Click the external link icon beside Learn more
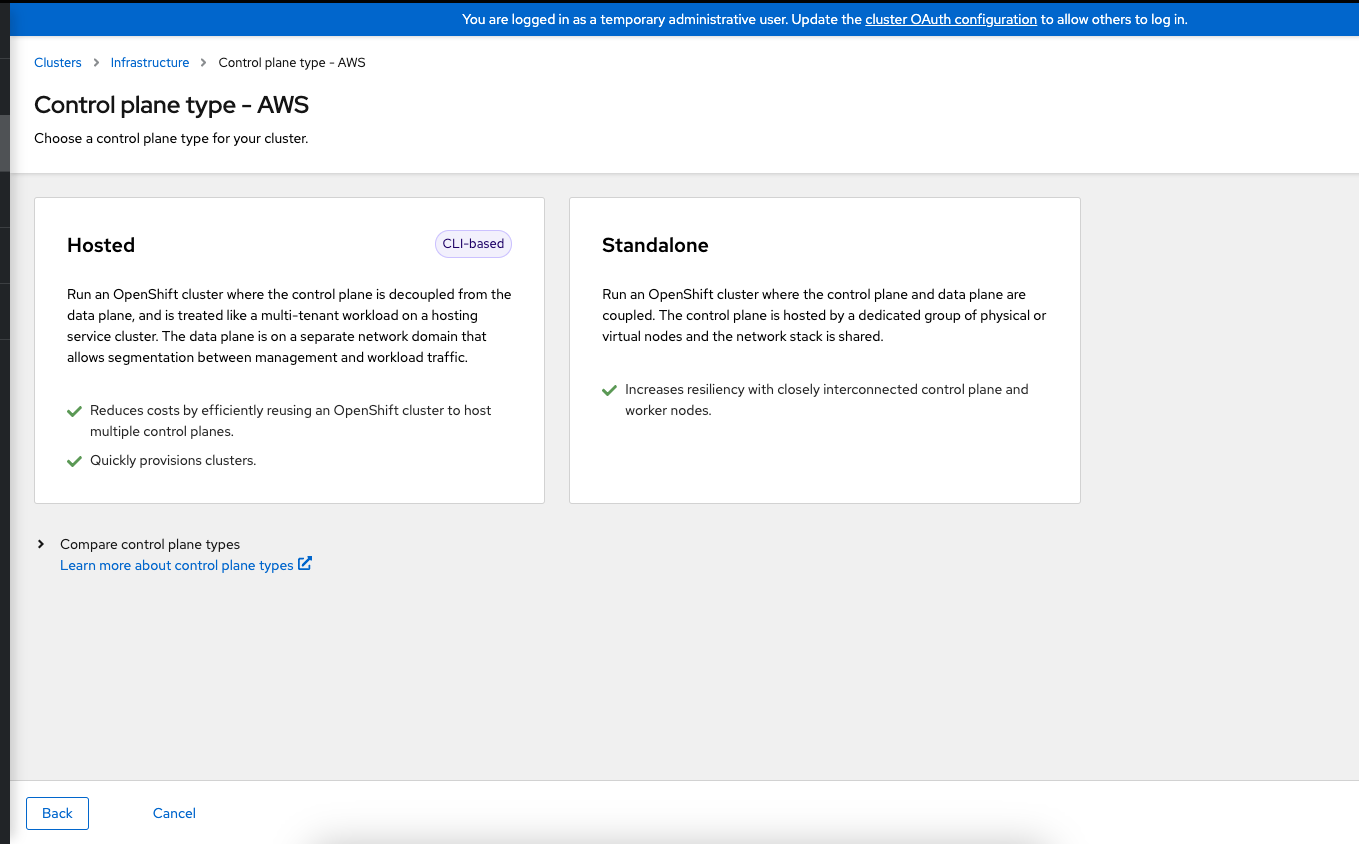The height and width of the screenshot is (844, 1359). coord(305,564)
